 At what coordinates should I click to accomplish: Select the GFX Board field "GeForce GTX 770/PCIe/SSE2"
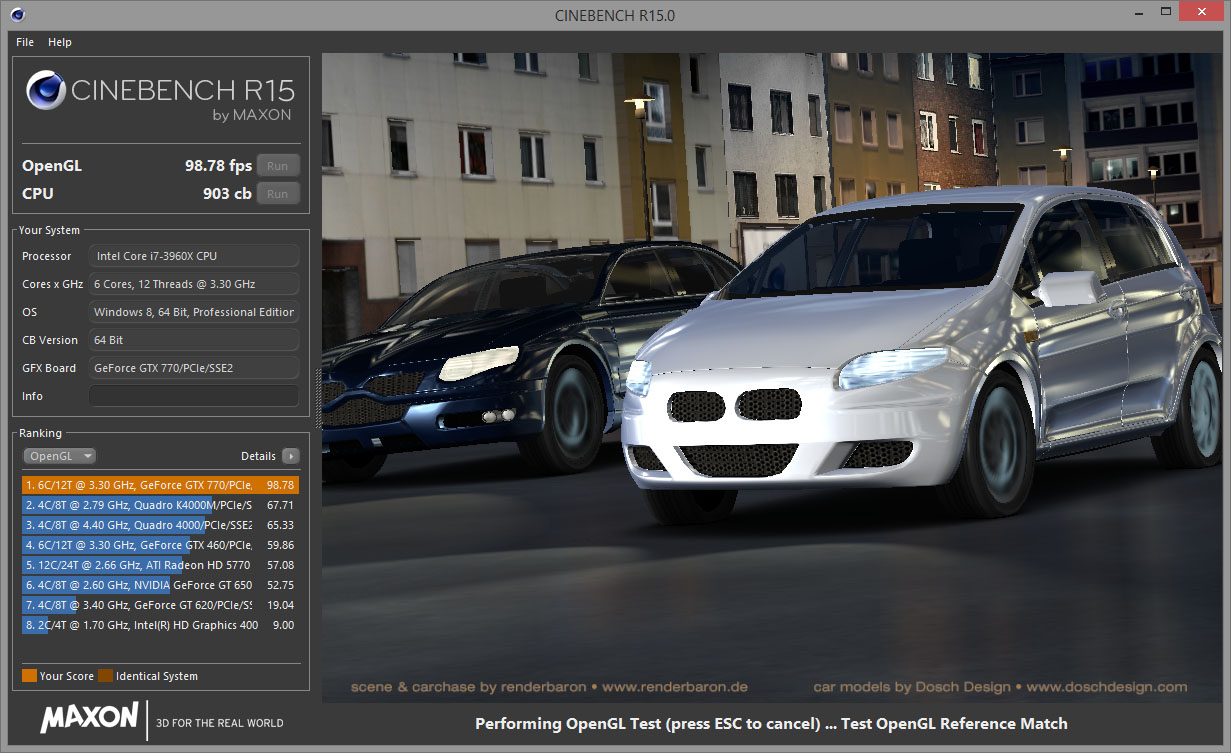coord(194,368)
